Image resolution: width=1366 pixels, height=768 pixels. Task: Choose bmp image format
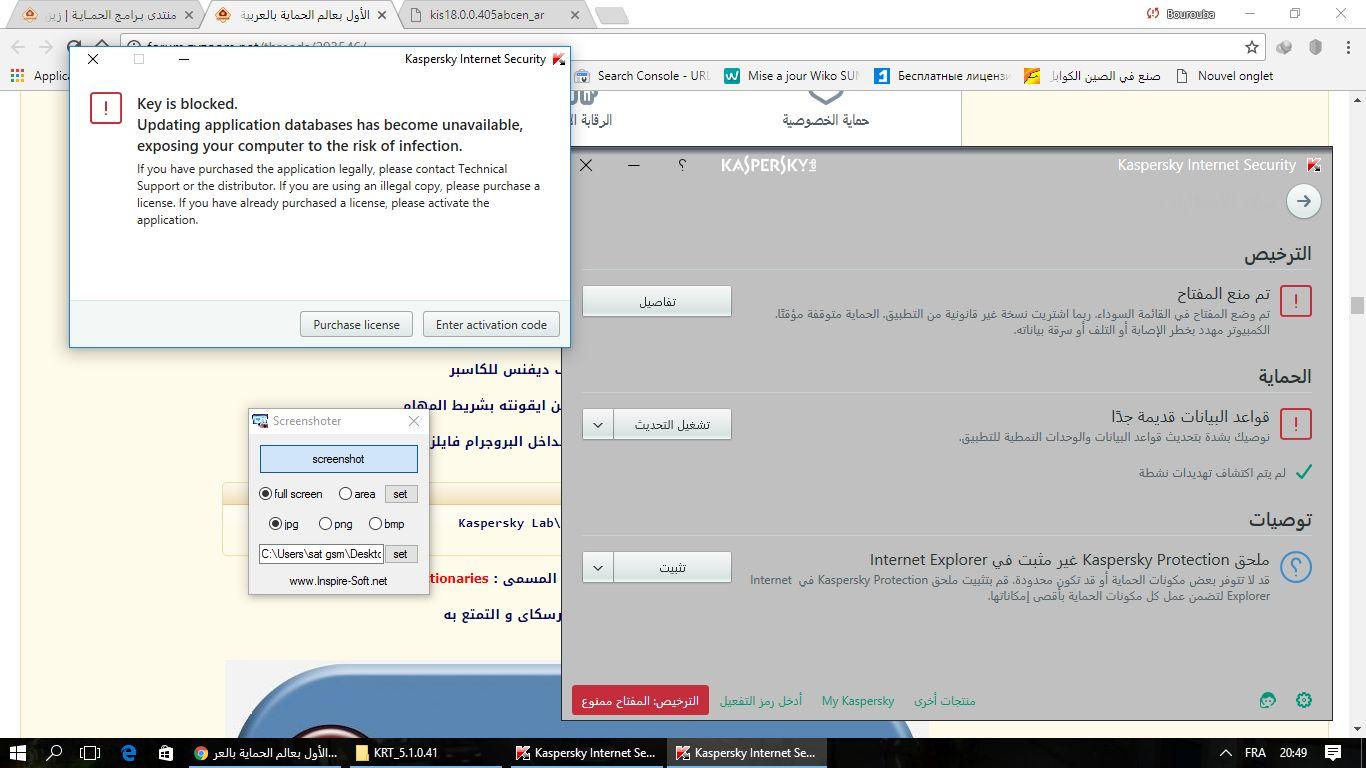[387, 524]
